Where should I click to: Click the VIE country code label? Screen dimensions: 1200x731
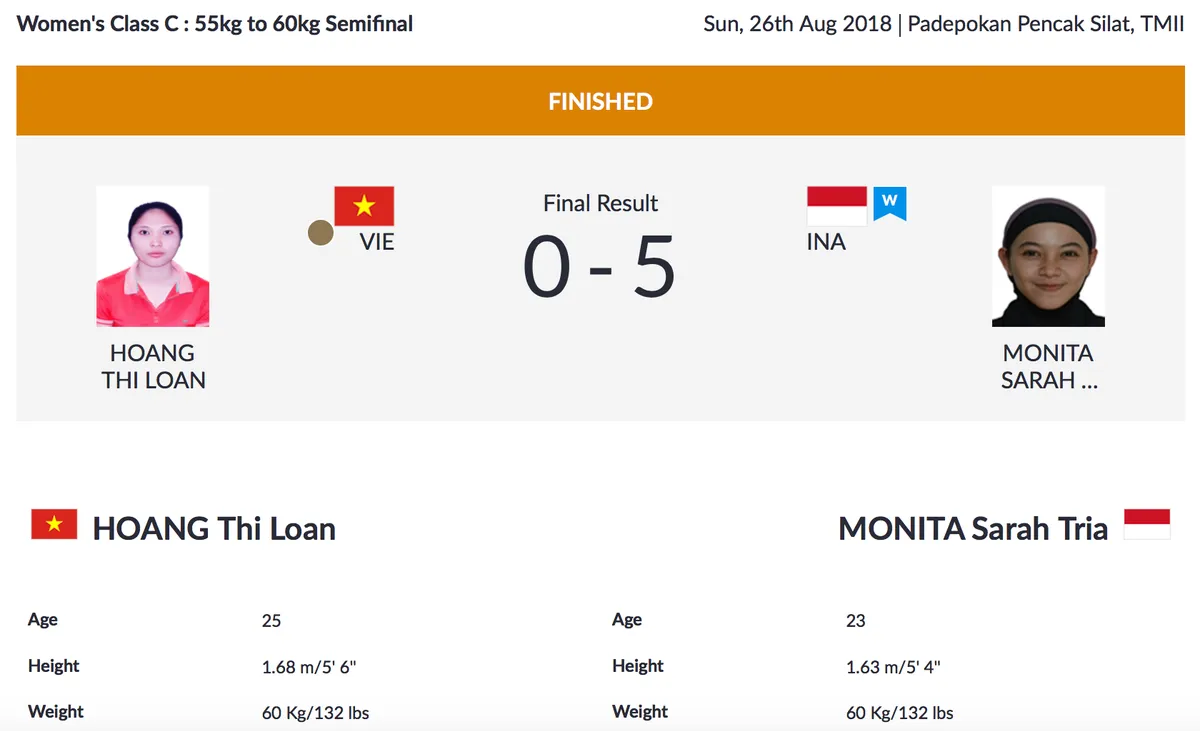pos(377,241)
